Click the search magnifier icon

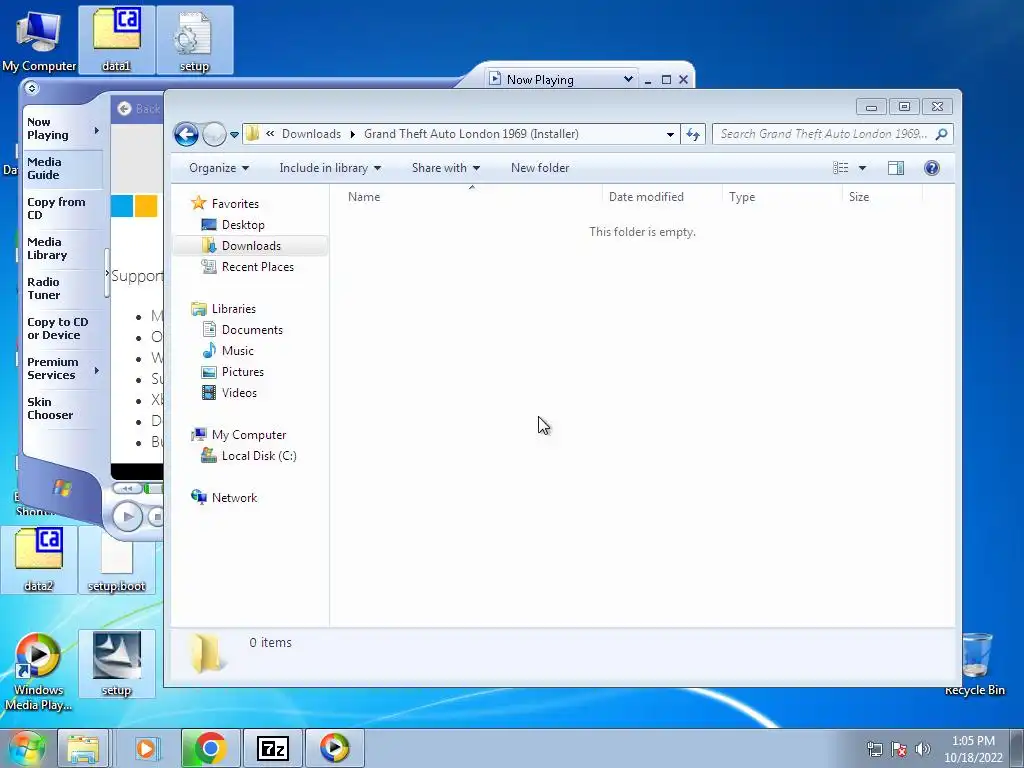point(942,135)
